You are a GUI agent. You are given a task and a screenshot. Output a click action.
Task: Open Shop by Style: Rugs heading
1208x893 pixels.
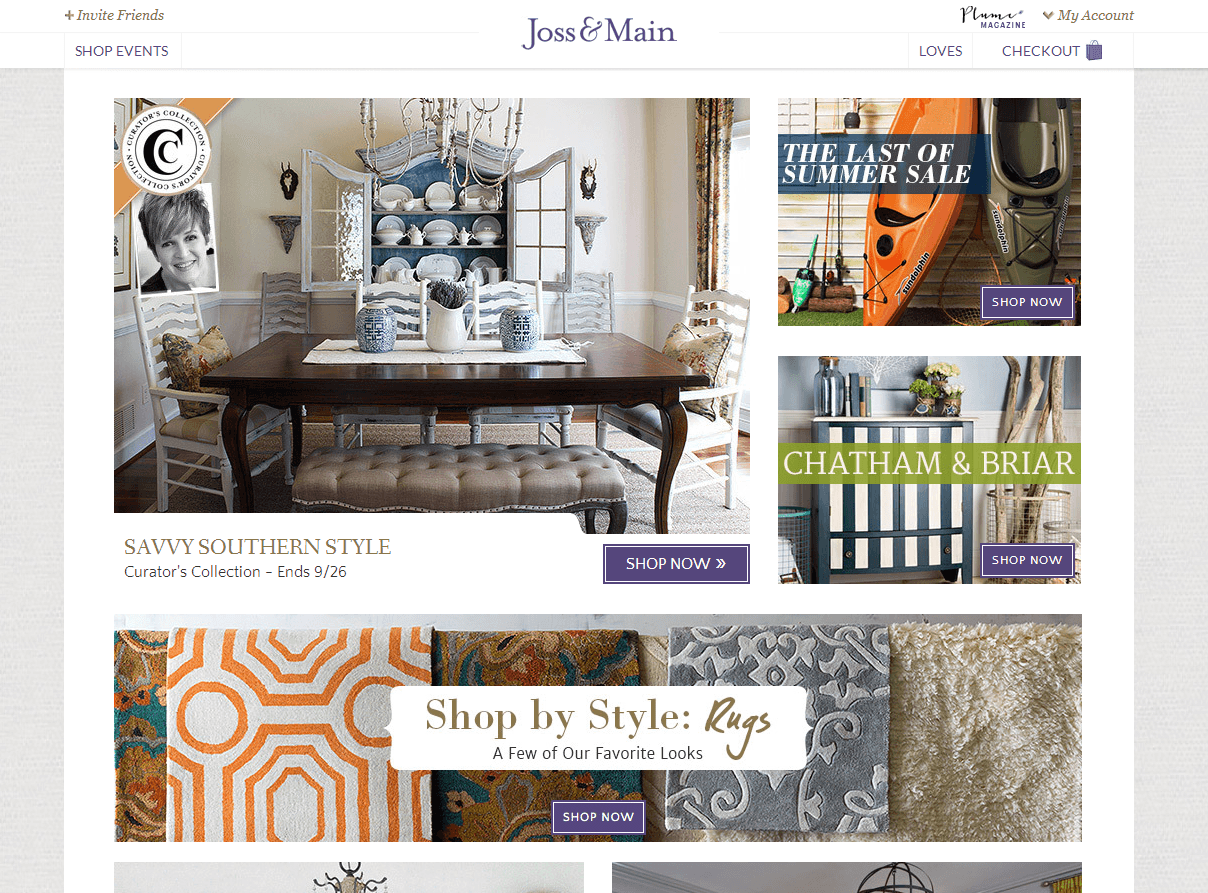click(x=598, y=716)
